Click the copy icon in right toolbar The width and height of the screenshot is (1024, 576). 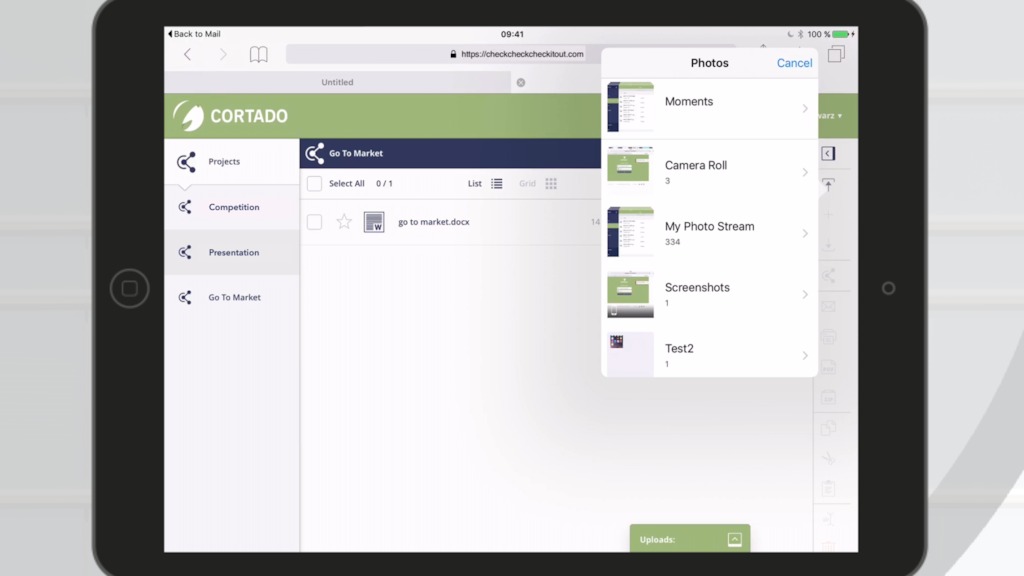[828, 428]
